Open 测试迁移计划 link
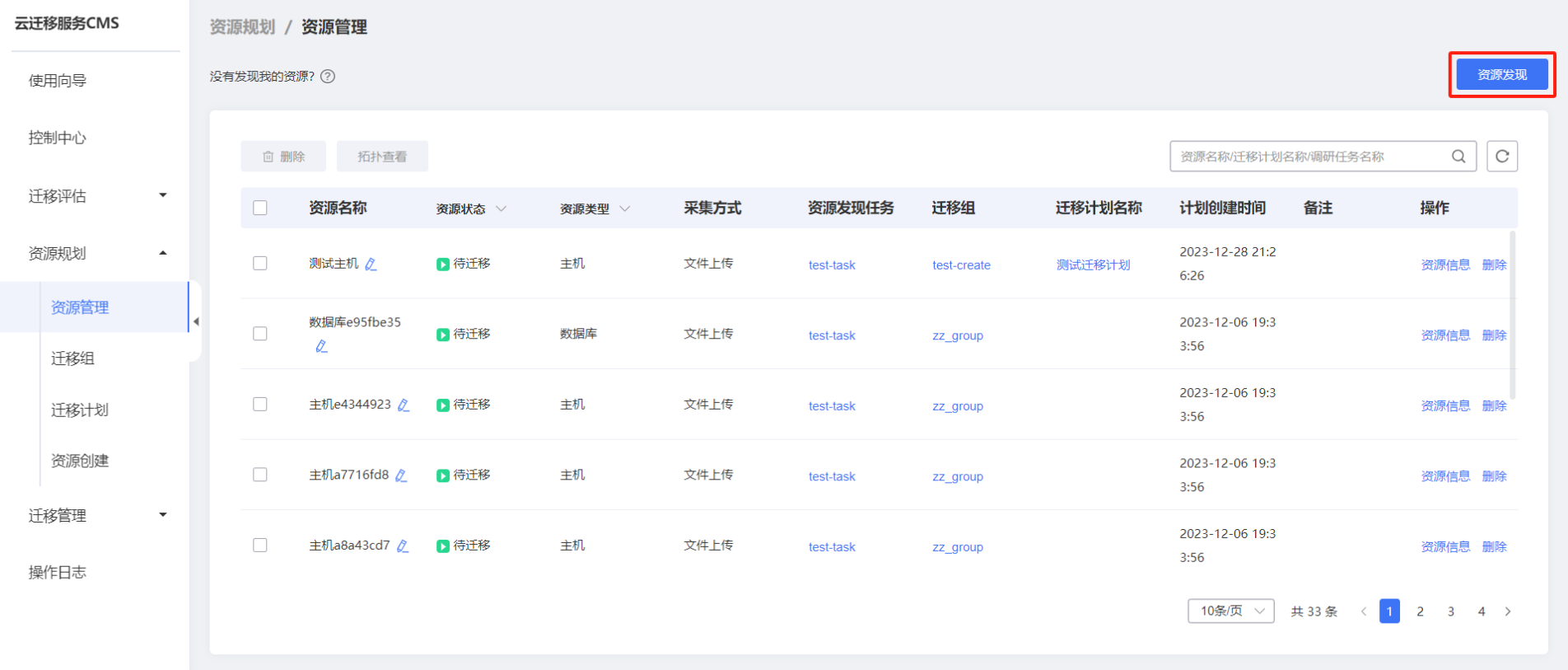 pyautogui.click(x=1093, y=265)
